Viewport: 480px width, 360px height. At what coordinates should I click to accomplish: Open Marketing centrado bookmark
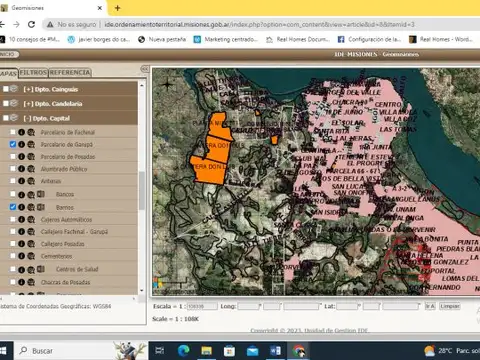226,39
